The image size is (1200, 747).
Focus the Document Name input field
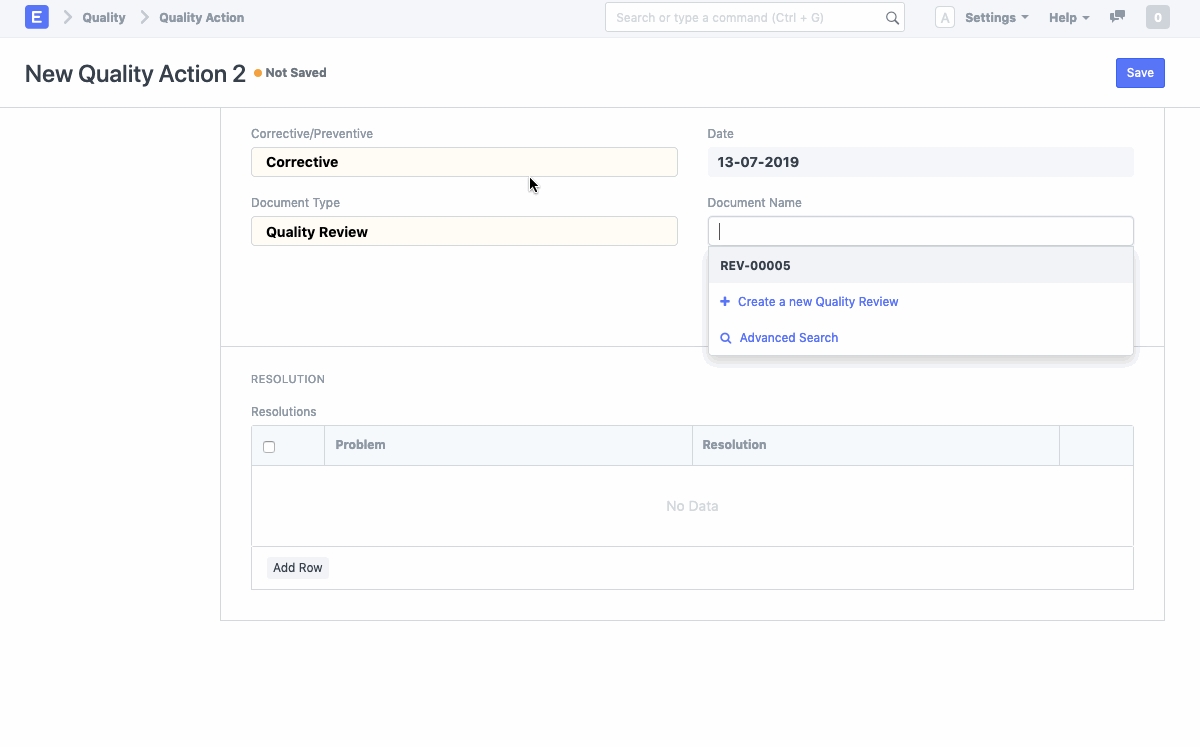point(920,232)
